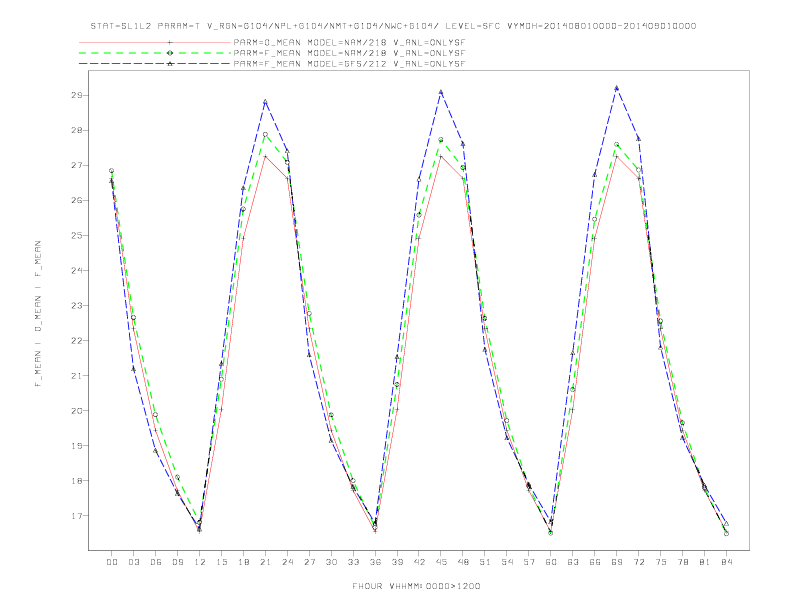Image resolution: width=792 pixels, height=612 pixels.
Task: Click x-axis forecast hour label 75
Action: pyautogui.click(x=661, y=562)
